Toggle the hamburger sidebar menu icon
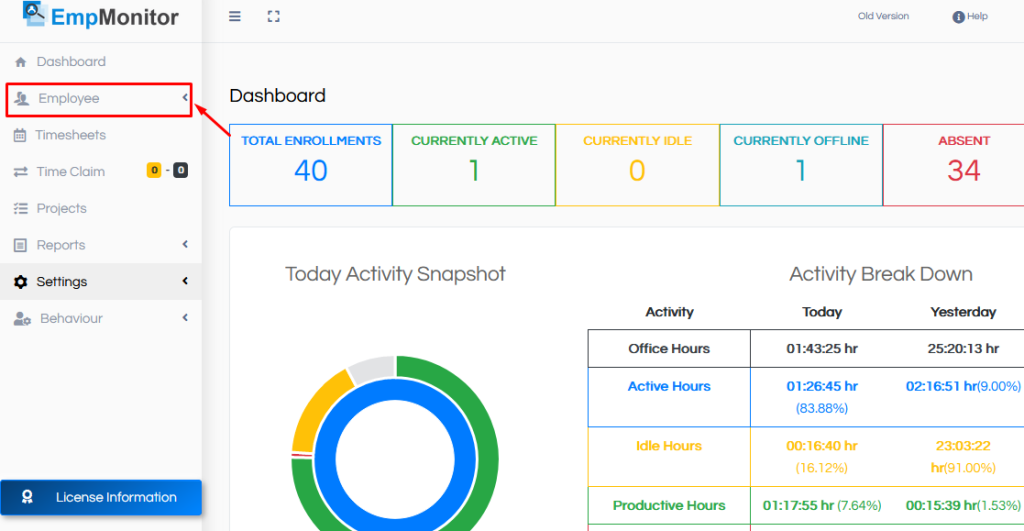1024x531 pixels. tap(234, 16)
